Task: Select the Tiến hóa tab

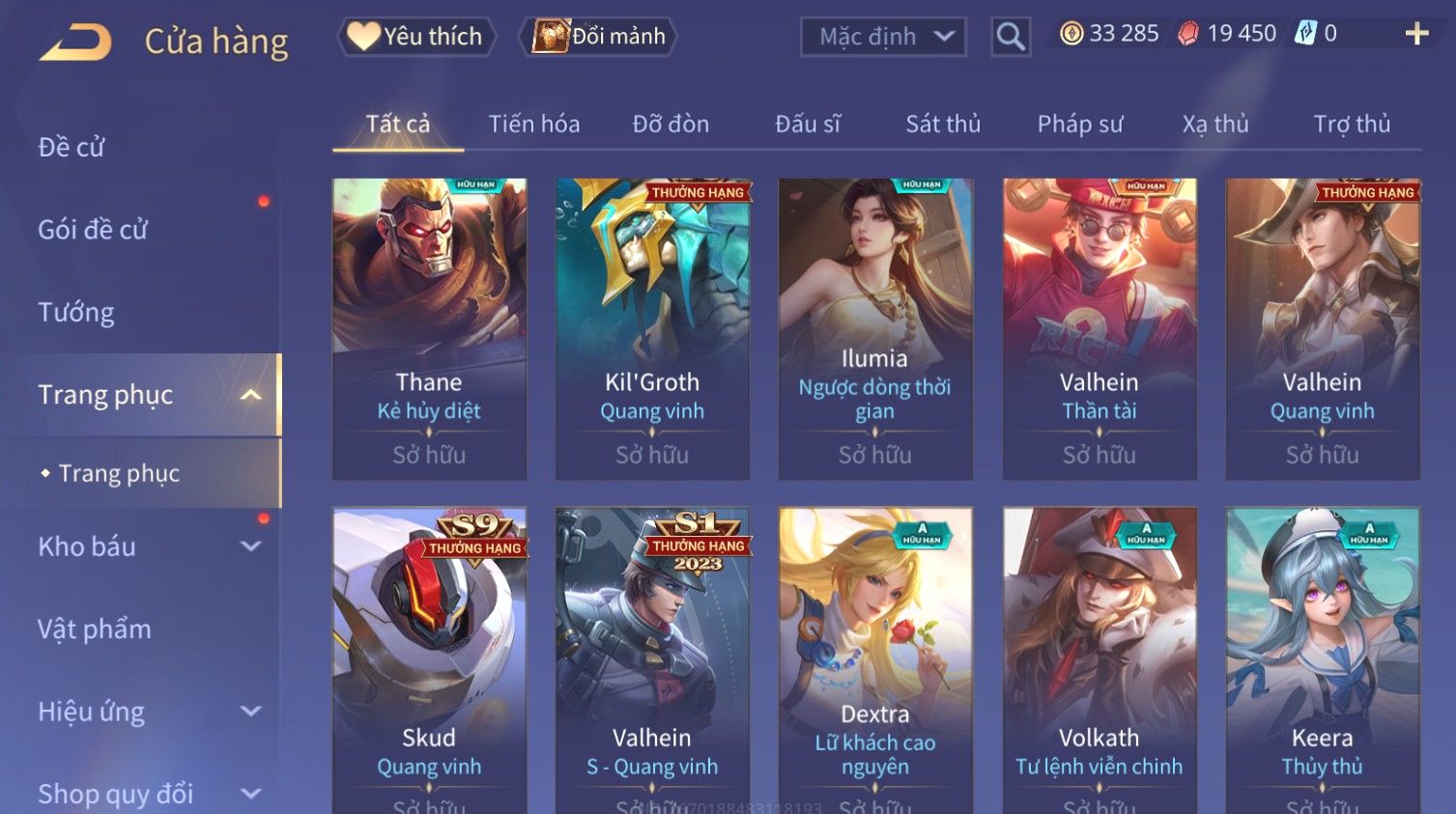Action: pyautogui.click(x=534, y=125)
